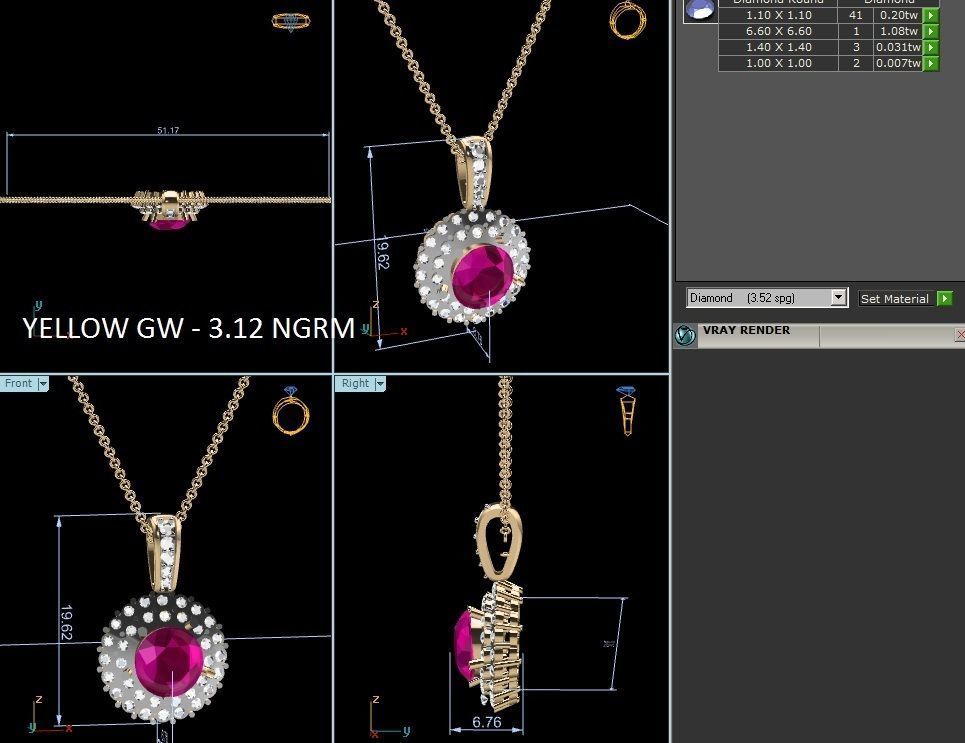
Task: Click the 51.17 dimension in top view
Action: [x=168, y=131]
